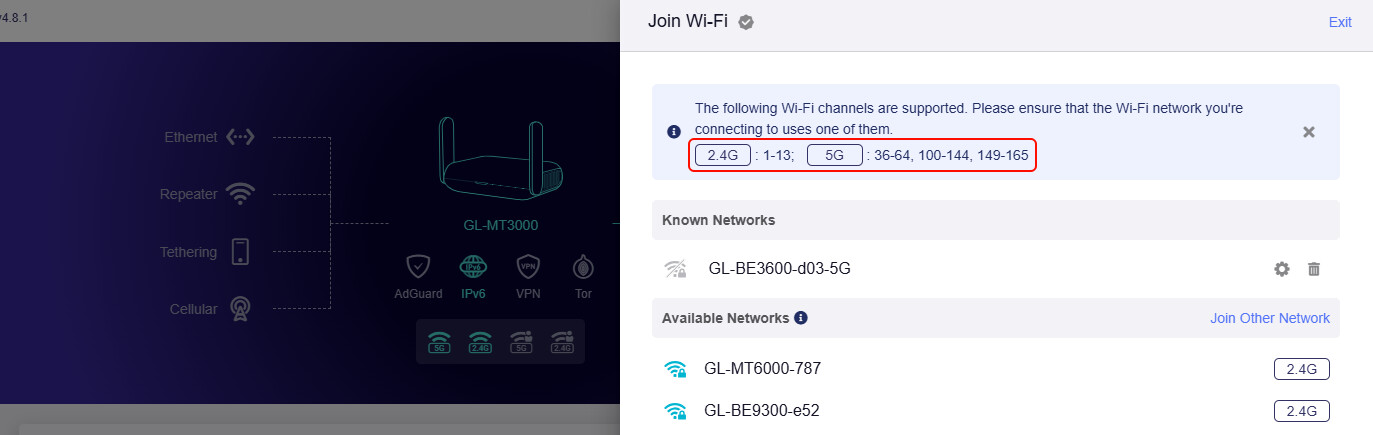This screenshot has width=1373, height=435.
Task: Click Join Other Network link
Action: tap(1270, 318)
